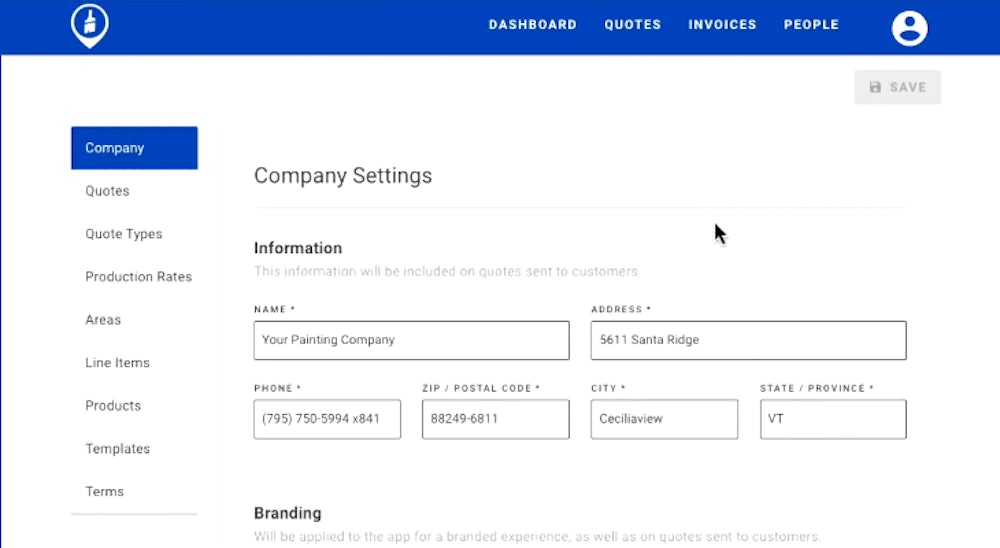
Task: Click the company Name input field
Action: click(411, 340)
